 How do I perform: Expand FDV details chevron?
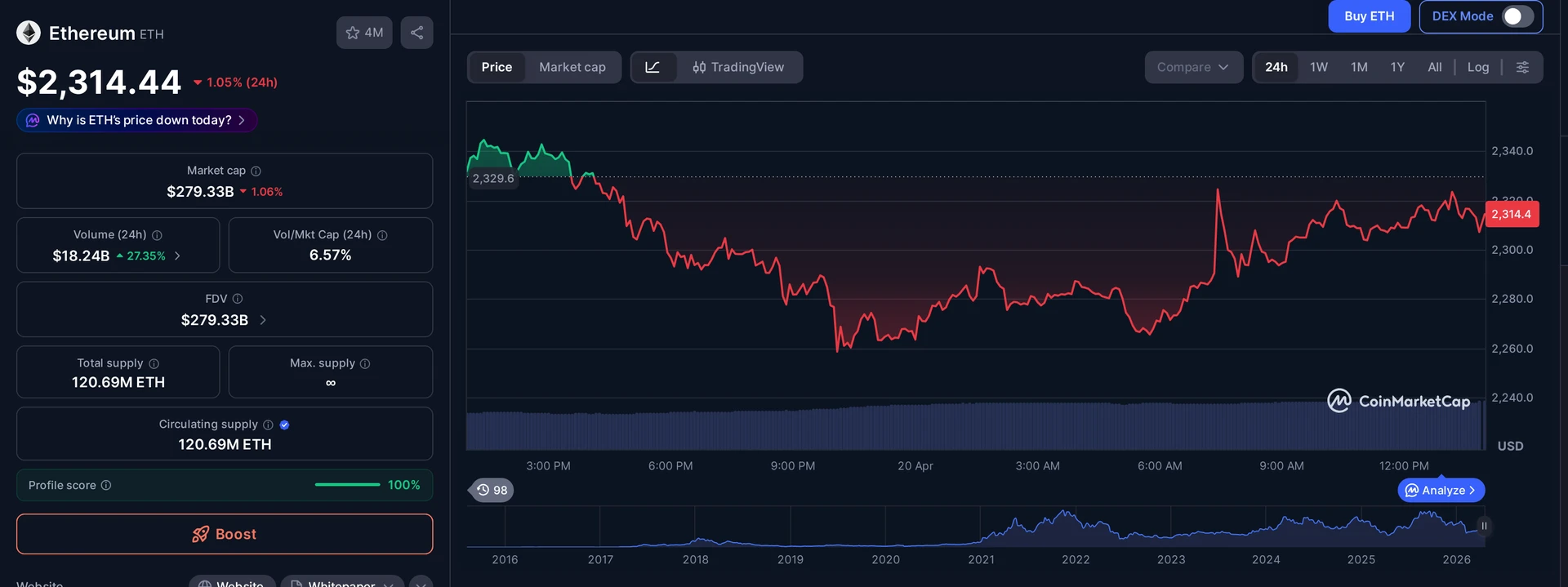[263, 320]
